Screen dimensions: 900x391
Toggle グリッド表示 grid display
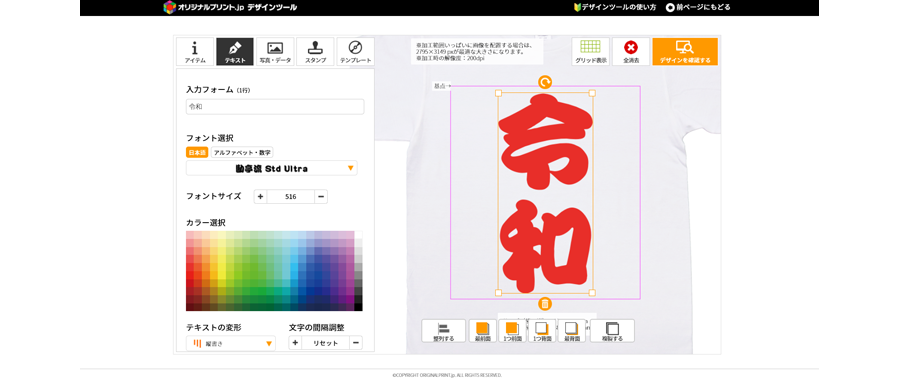coord(591,52)
